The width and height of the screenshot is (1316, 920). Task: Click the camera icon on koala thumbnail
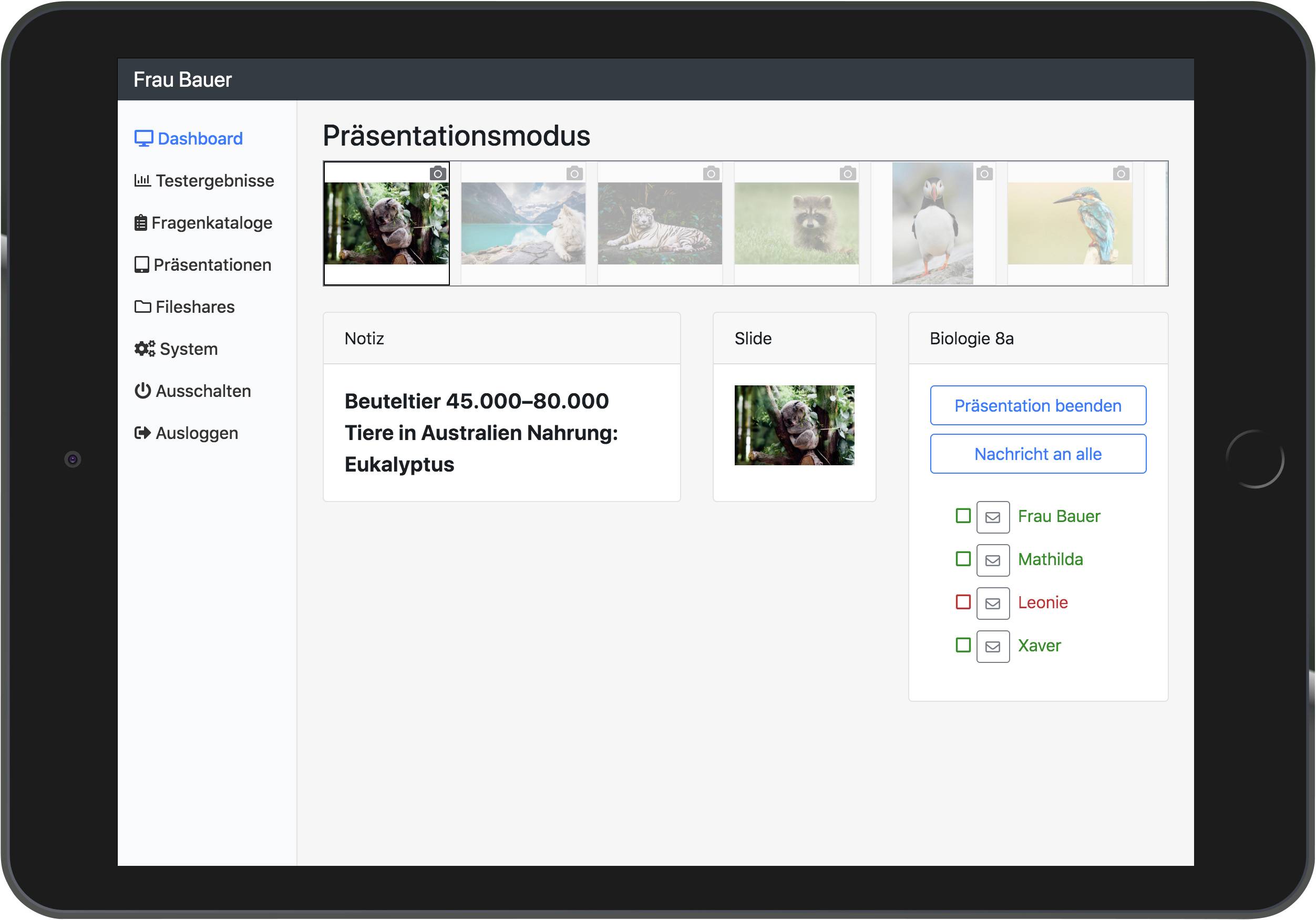click(x=438, y=173)
